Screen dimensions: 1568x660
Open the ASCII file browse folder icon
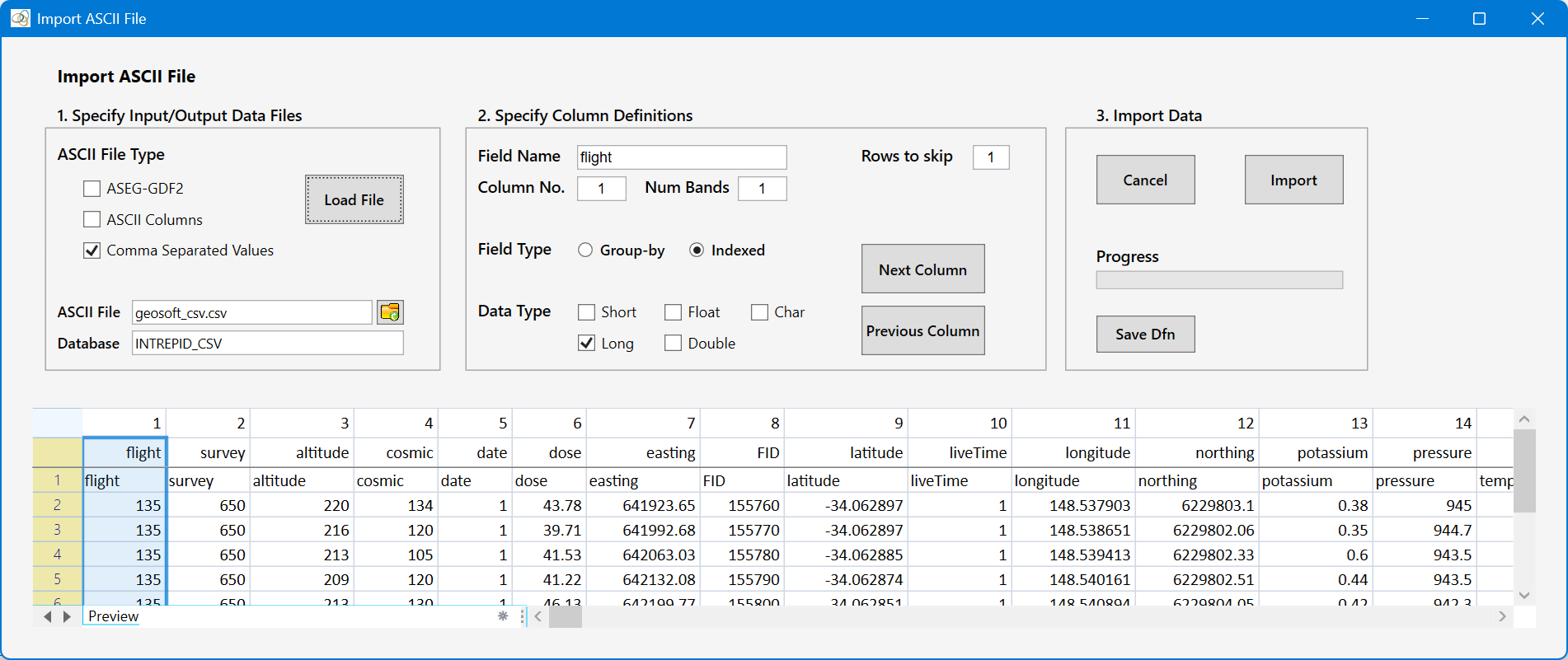(x=390, y=312)
